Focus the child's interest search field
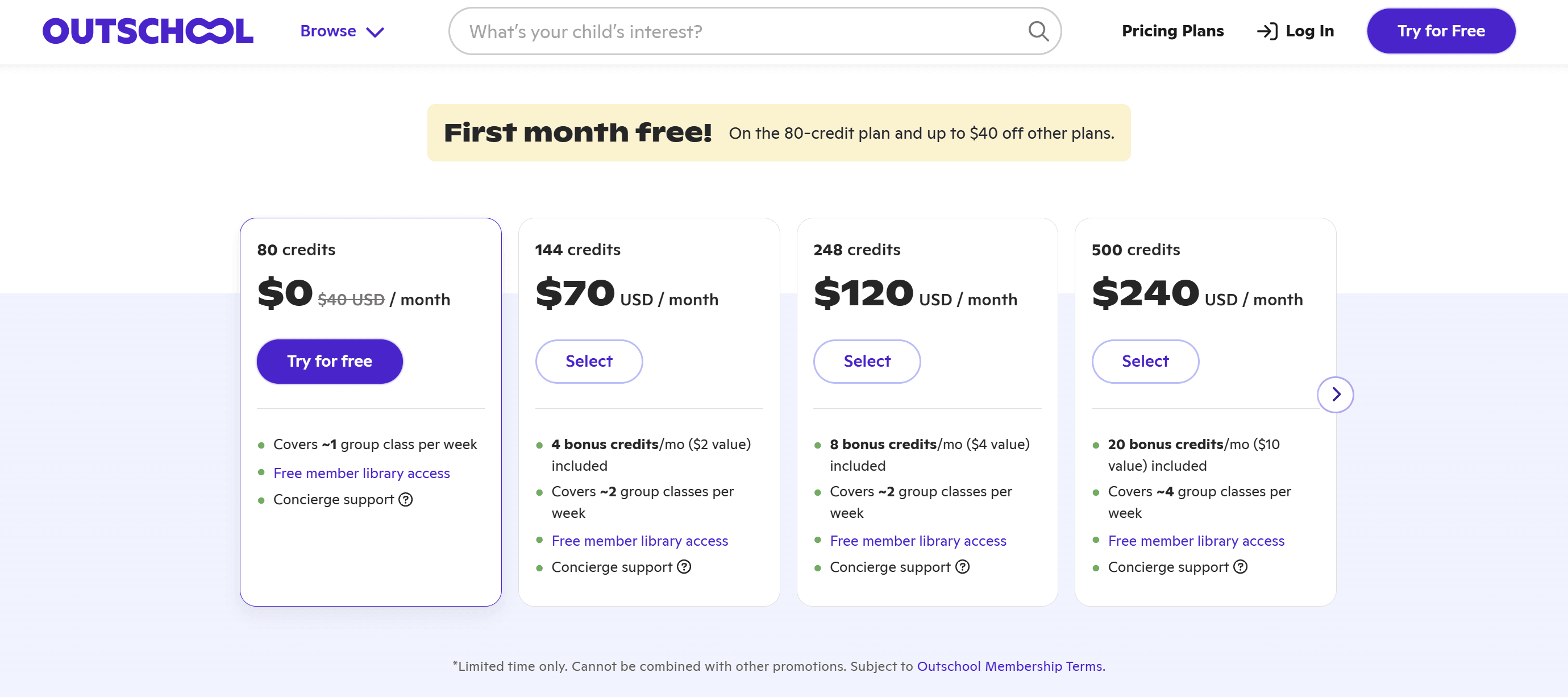 coord(743,31)
